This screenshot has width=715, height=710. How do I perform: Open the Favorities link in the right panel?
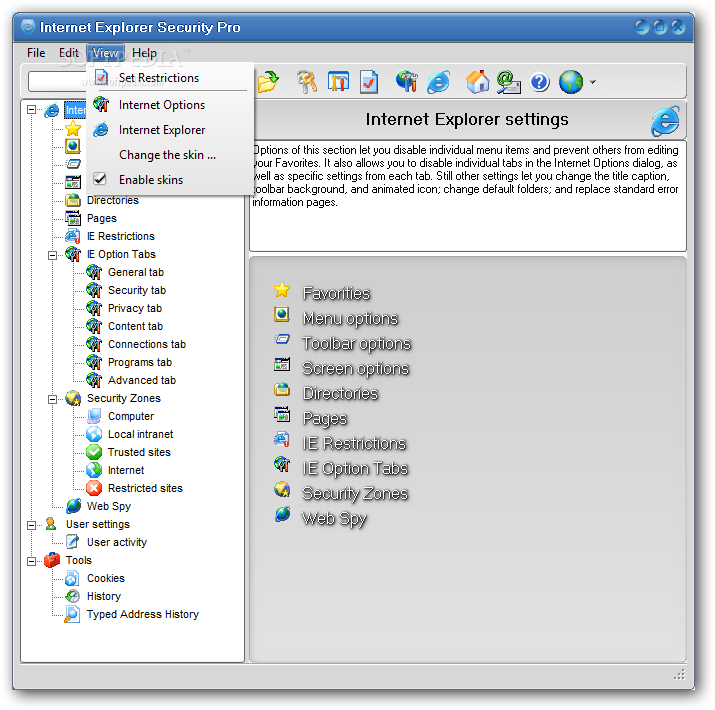tap(336, 293)
